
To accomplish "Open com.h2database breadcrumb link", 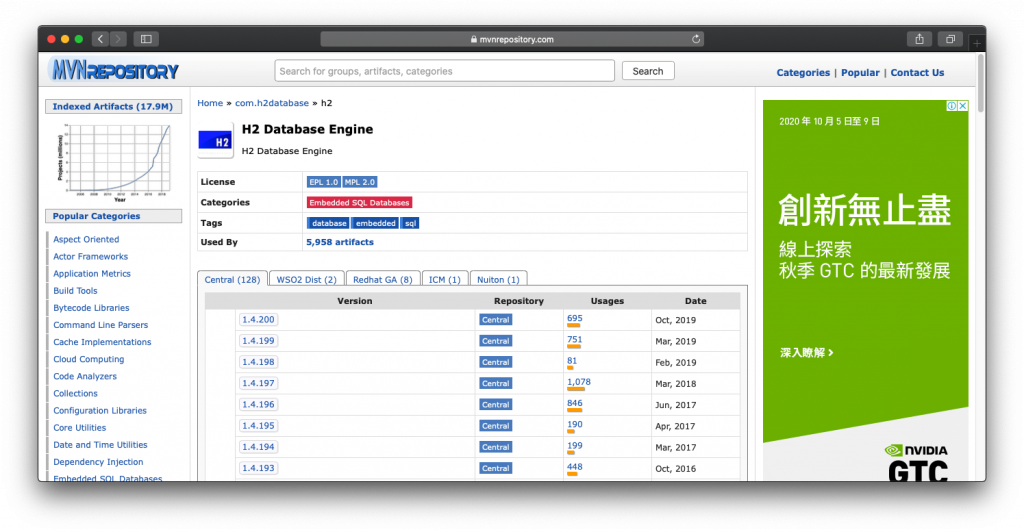I will (x=272, y=103).
